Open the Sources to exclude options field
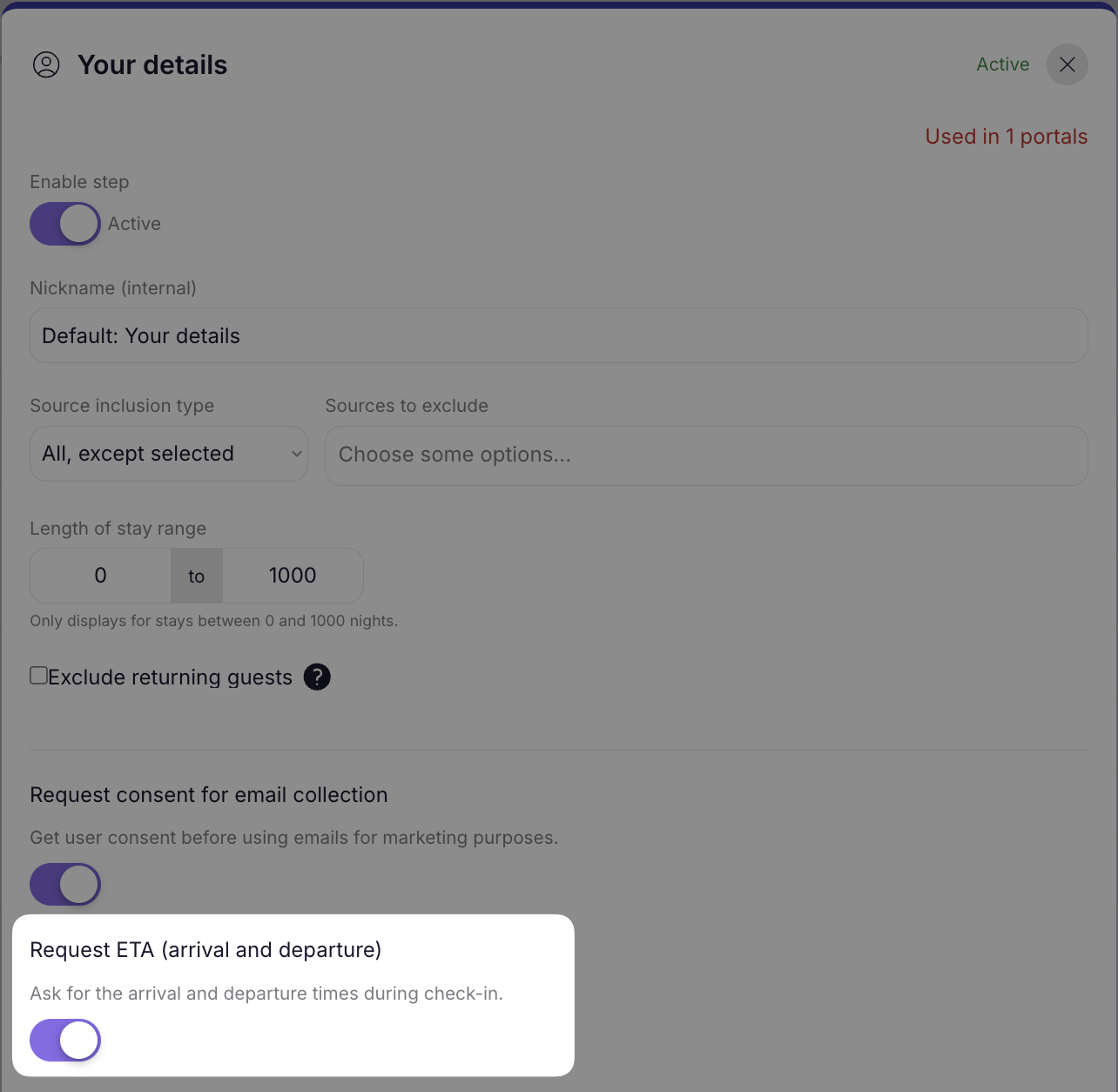Screen dimensions: 1118x1092 (706, 455)
